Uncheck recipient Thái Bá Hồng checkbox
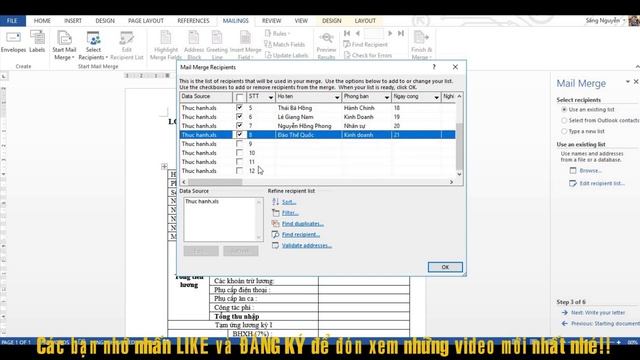 [x=239, y=108]
